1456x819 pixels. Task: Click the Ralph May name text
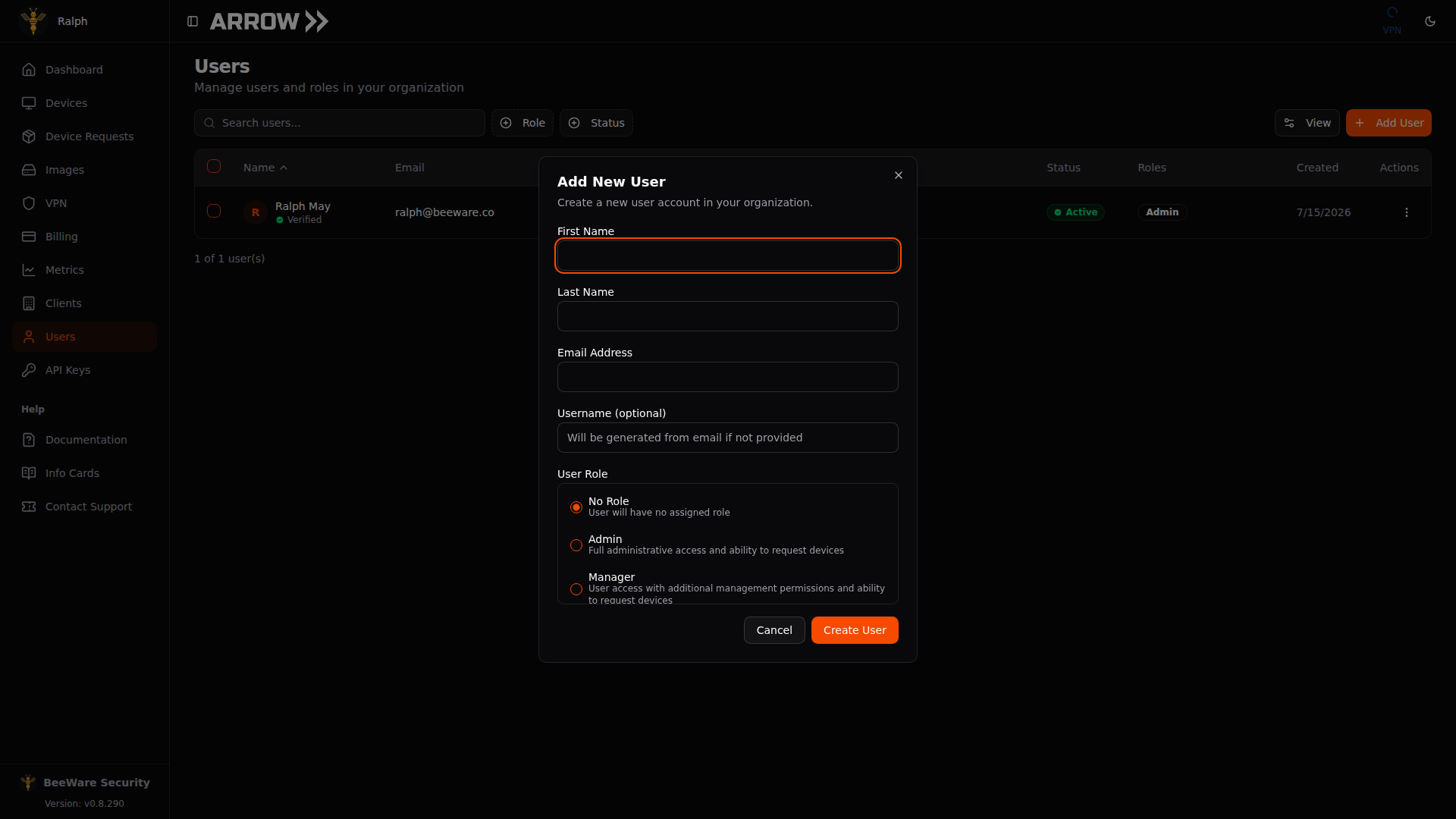[x=303, y=206]
